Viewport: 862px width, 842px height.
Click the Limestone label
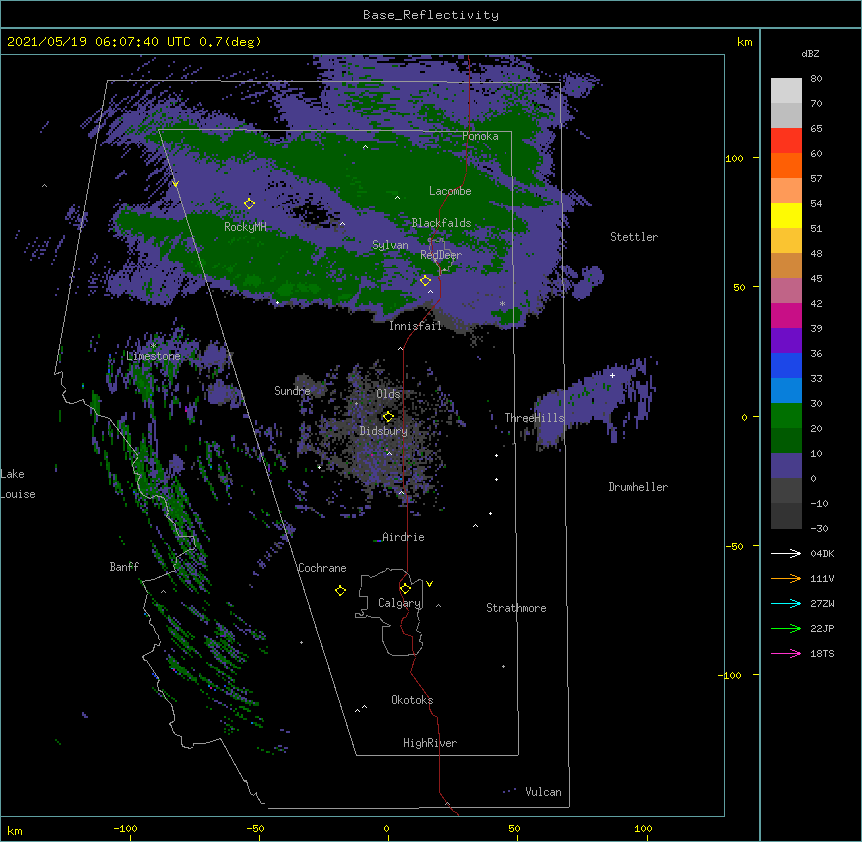click(x=153, y=356)
